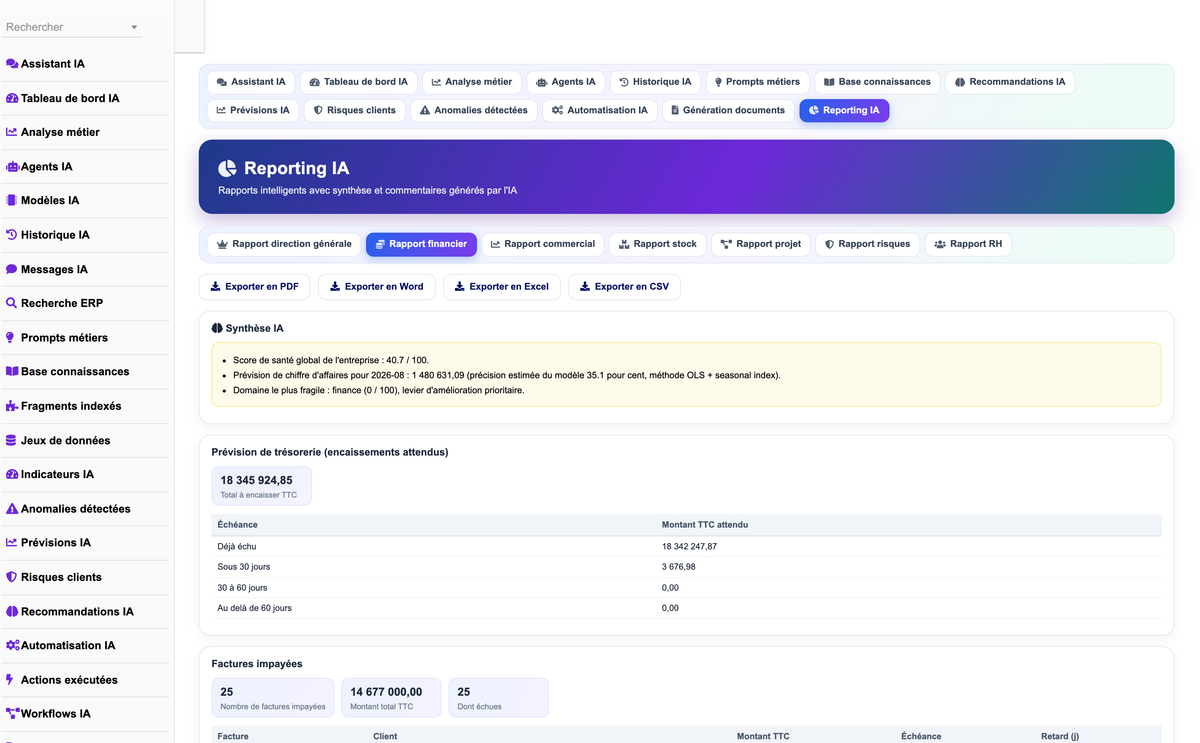Select the Rapport projet tab

761,244
